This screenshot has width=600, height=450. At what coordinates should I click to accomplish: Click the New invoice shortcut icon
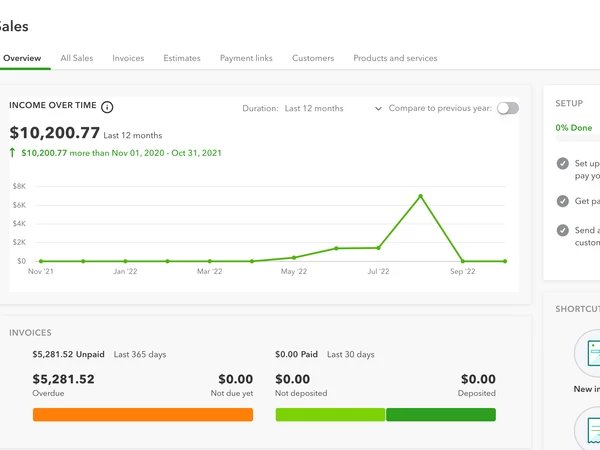(590, 354)
